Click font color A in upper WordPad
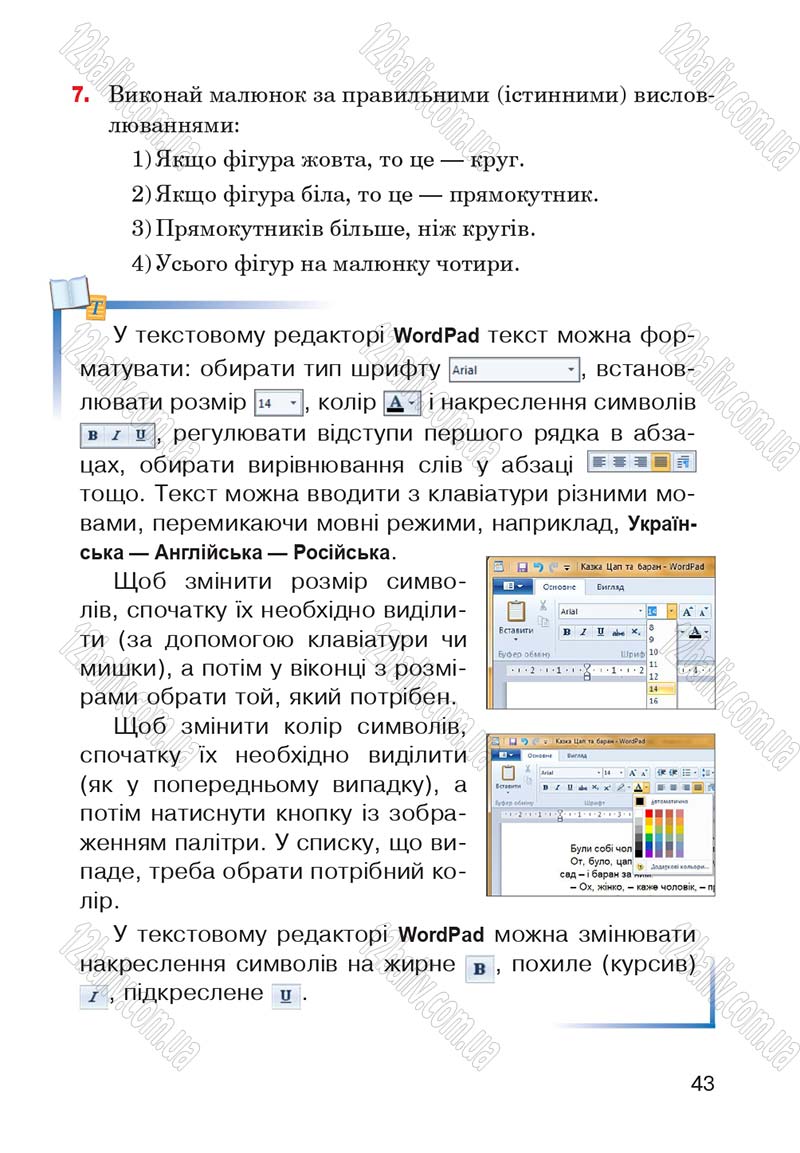 [695, 632]
